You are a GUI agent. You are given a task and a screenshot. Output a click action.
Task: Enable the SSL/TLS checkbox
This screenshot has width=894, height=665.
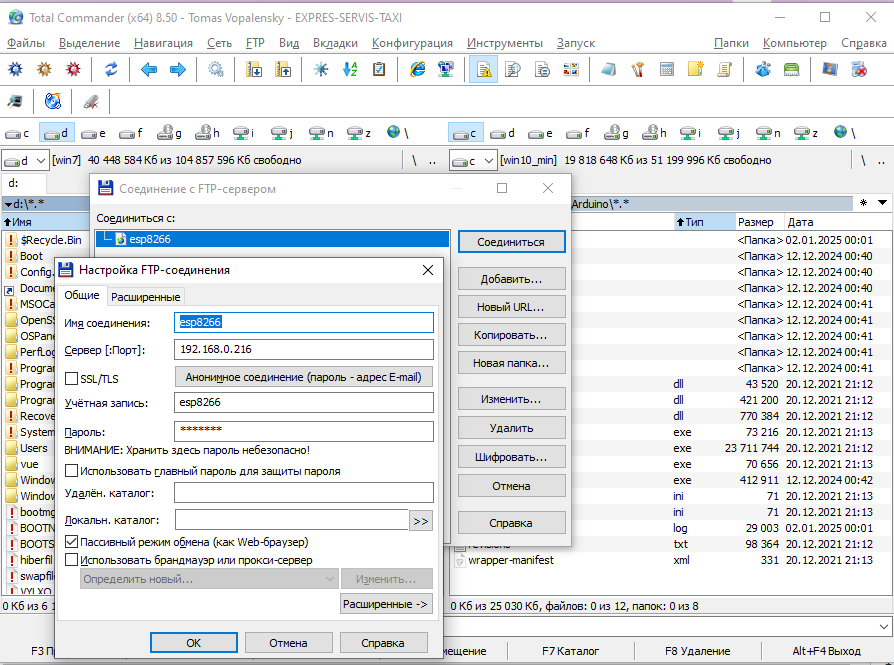tap(71, 378)
